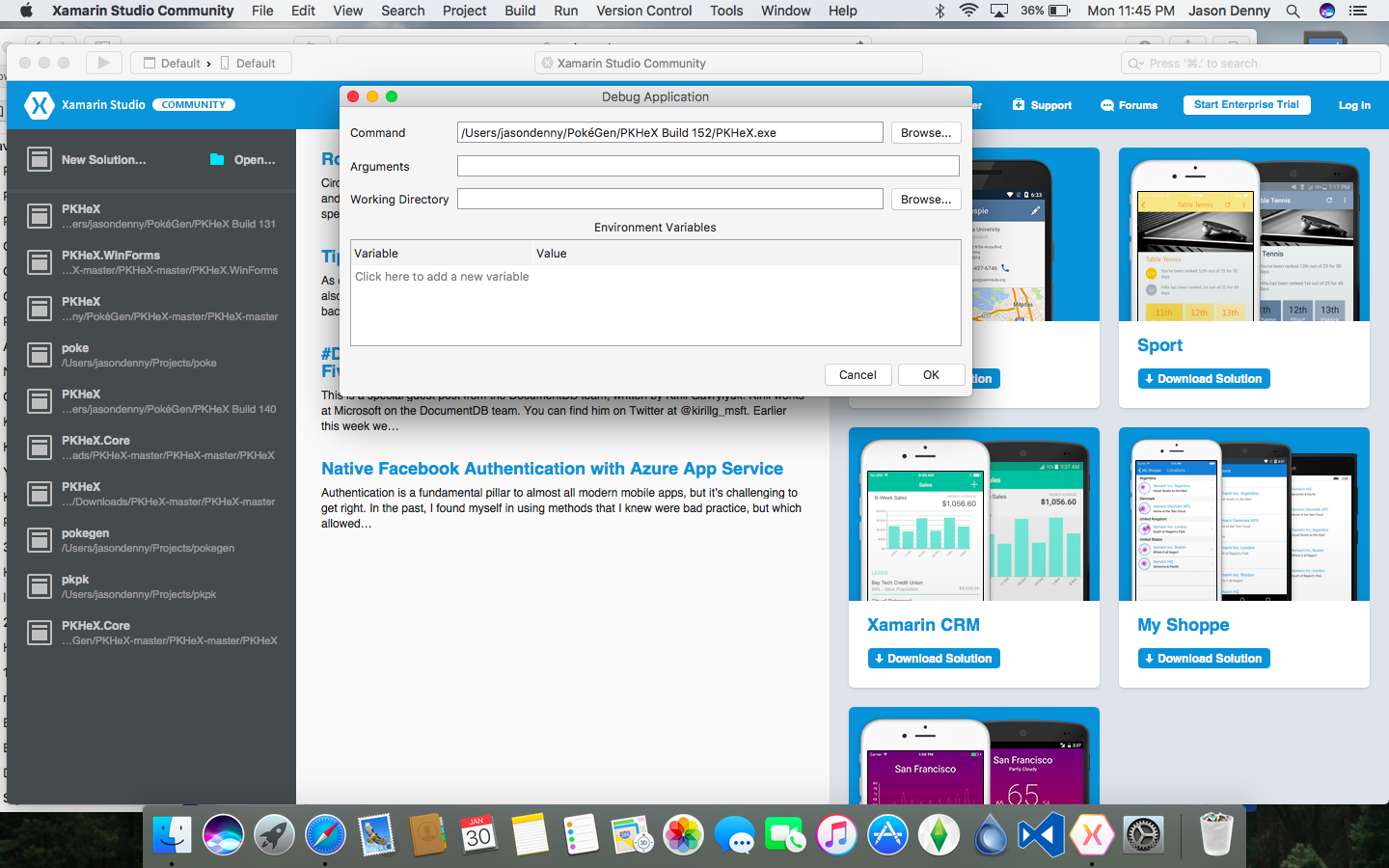Open Xamarin Studio from the Dock
Image resolution: width=1389 pixels, height=868 pixels.
click(x=1092, y=834)
